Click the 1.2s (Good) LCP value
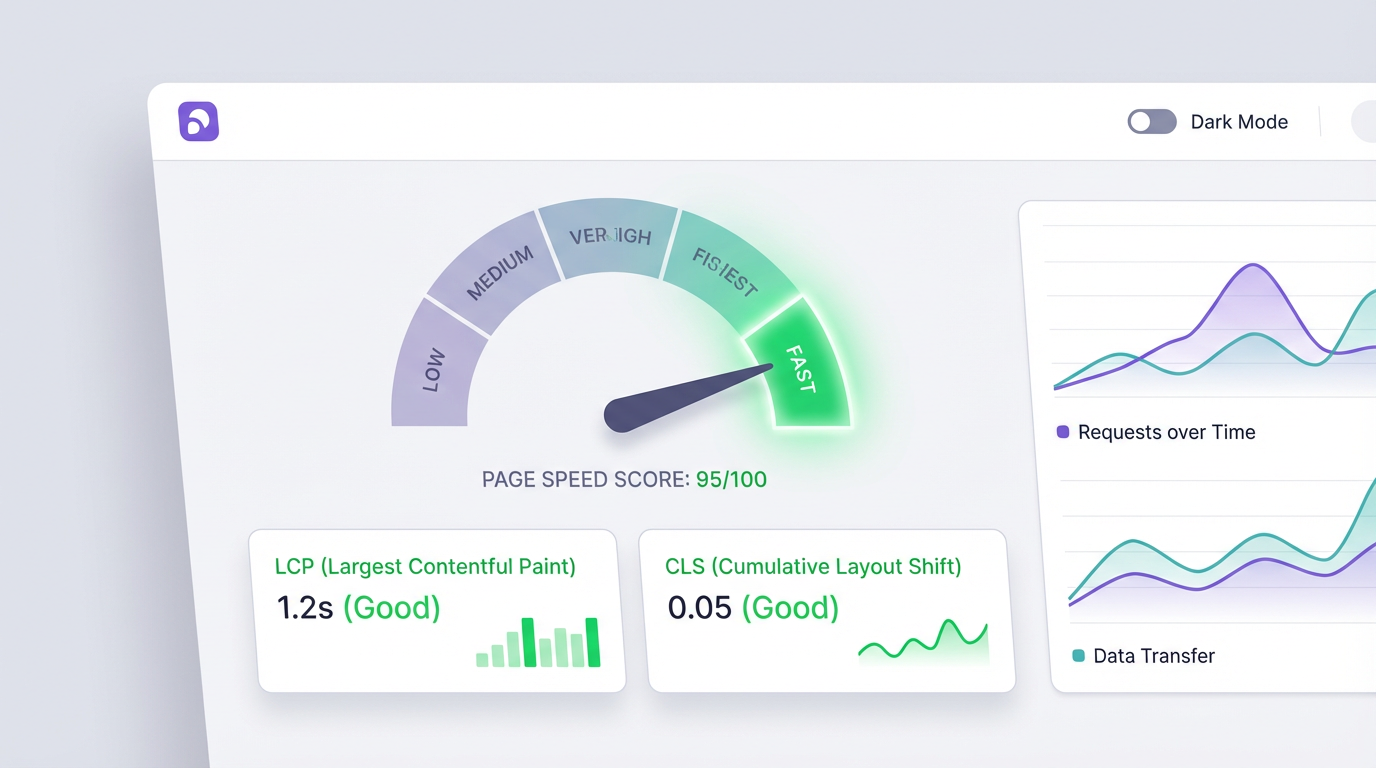1376x768 pixels. pos(358,607)
